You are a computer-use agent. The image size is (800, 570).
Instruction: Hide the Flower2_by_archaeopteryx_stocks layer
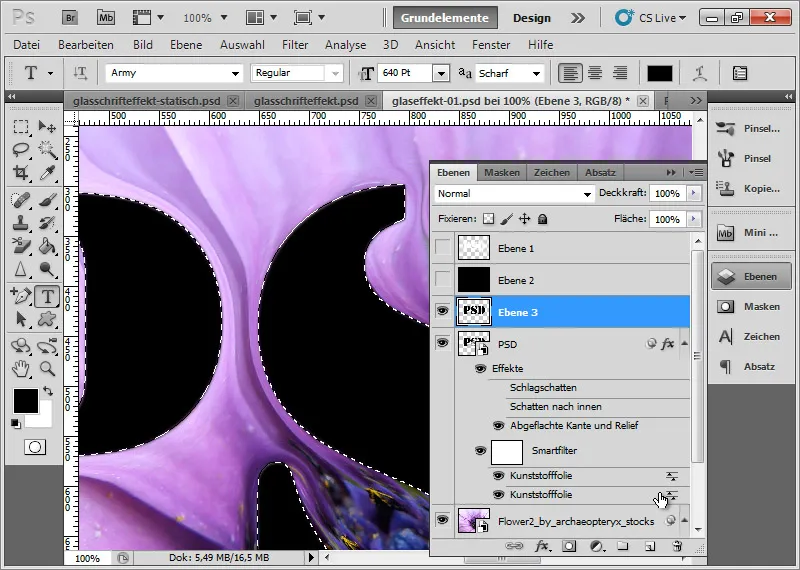[x=442, y=520]
